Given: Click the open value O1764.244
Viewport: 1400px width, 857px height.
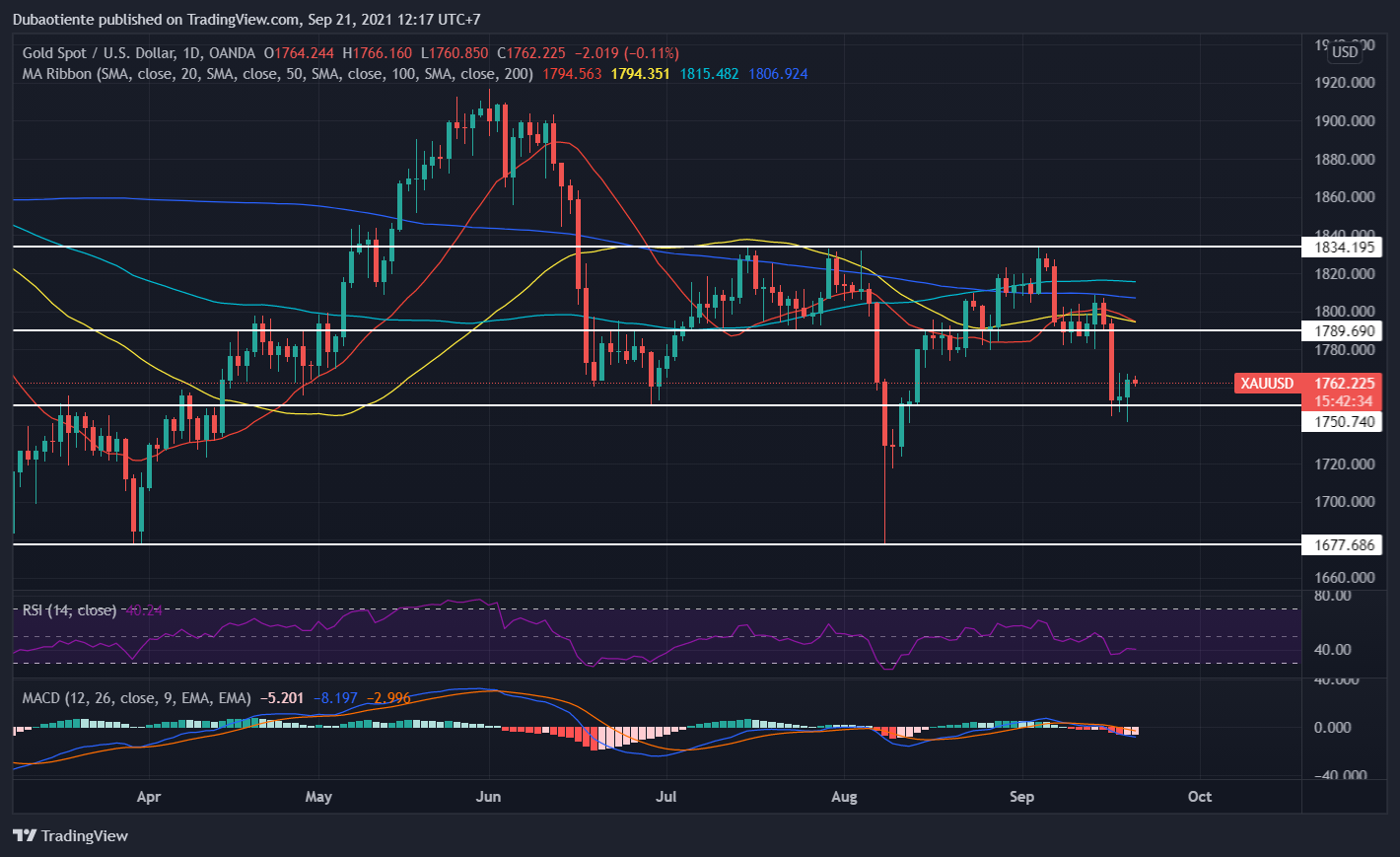Looking at the screenshot, I should pyautogui.click(x=300, y=53).
